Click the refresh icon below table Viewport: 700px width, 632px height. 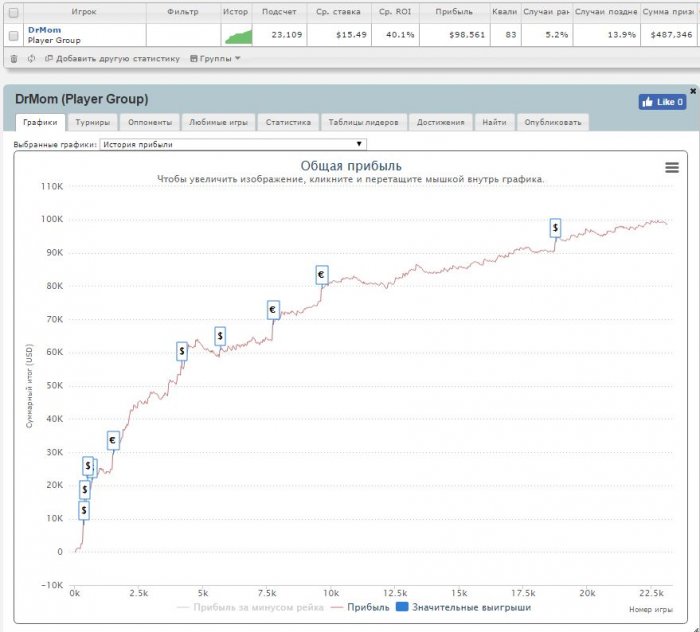pyautogui.click(x=31, y=59)
